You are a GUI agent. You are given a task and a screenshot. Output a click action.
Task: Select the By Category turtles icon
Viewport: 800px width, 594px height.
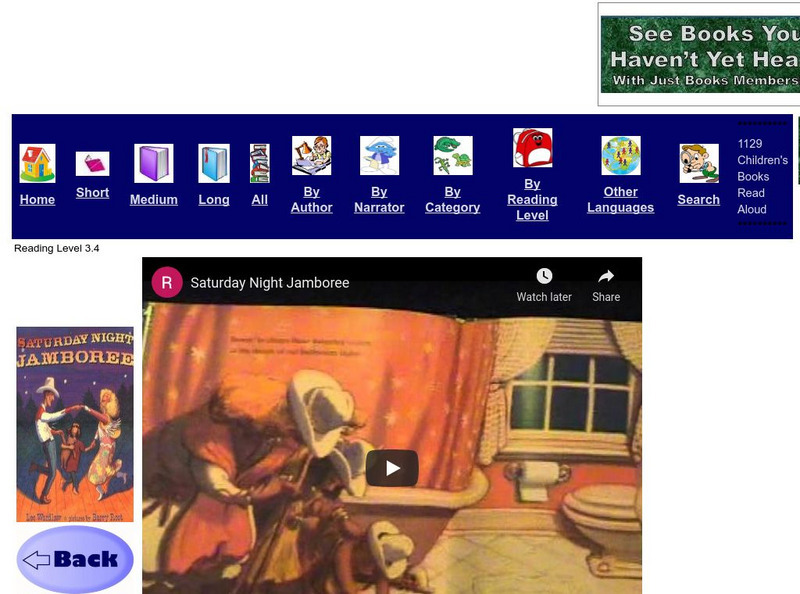point(452,154)
